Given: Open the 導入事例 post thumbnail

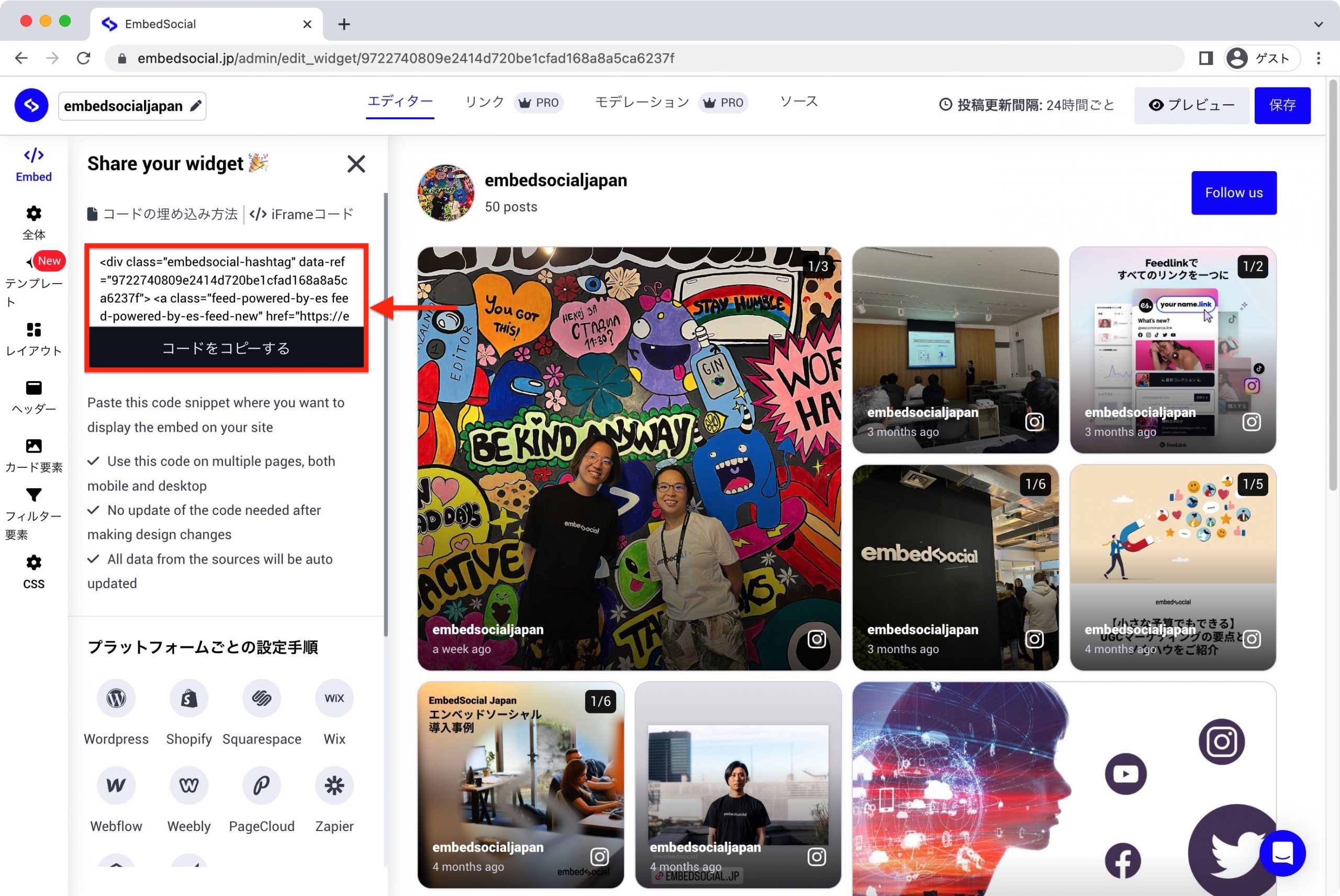Looking at the screenshot, I should tap(521, 785).
